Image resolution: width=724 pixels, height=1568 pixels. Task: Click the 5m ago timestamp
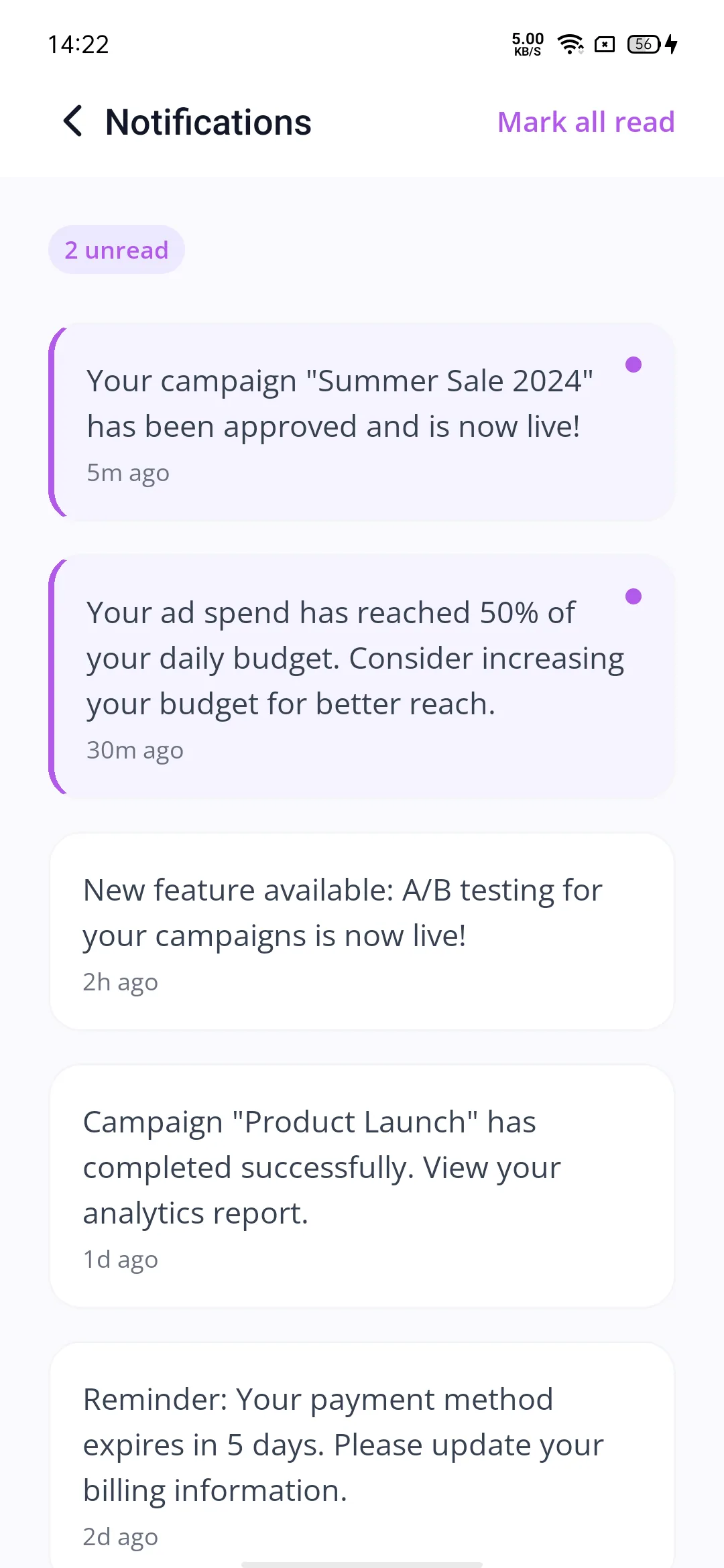pyautogui.click(x=128, y=473)
